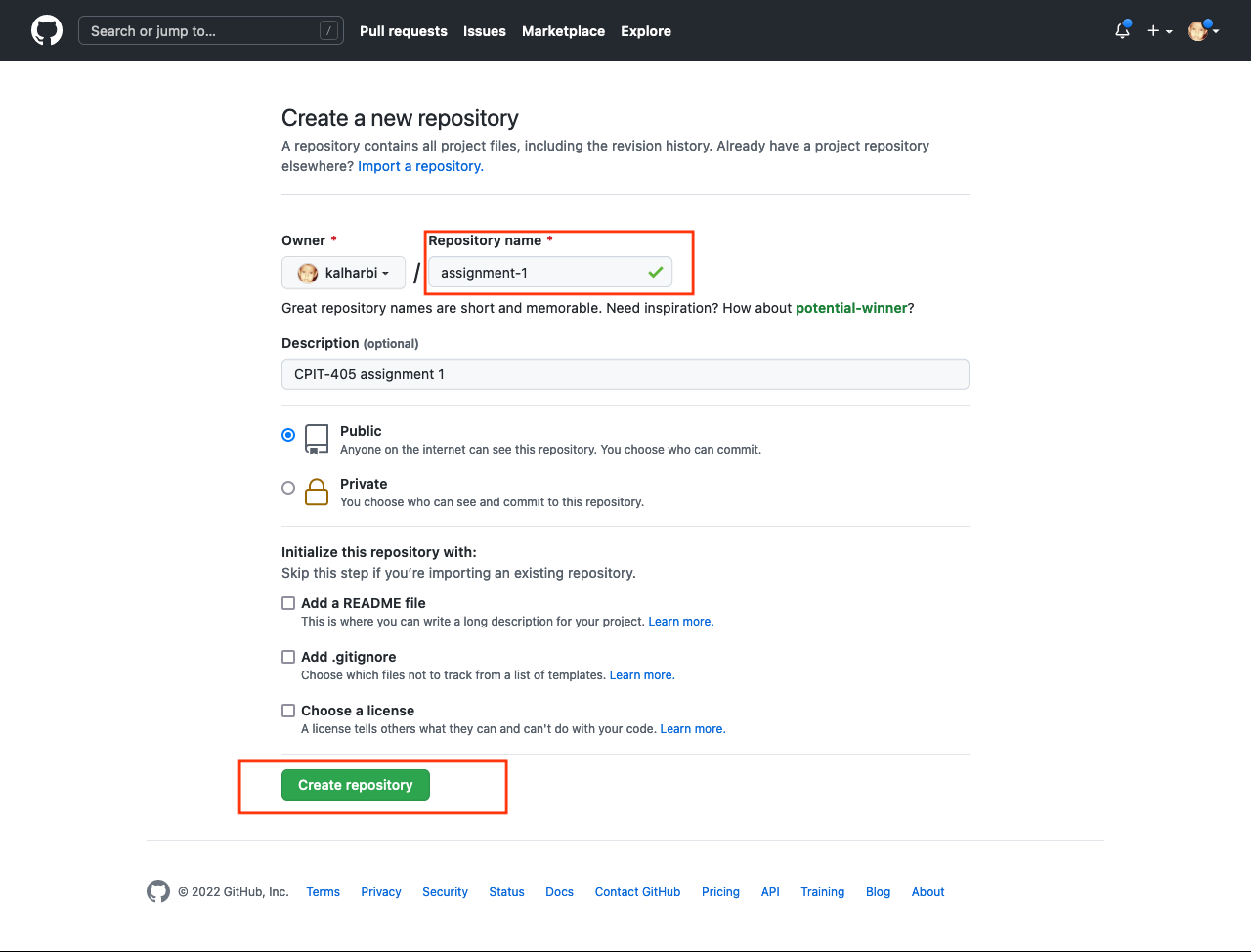Open the Privacy footer link
The width and height of the screenshot is (1251, 952).
[x=381, y=892]
